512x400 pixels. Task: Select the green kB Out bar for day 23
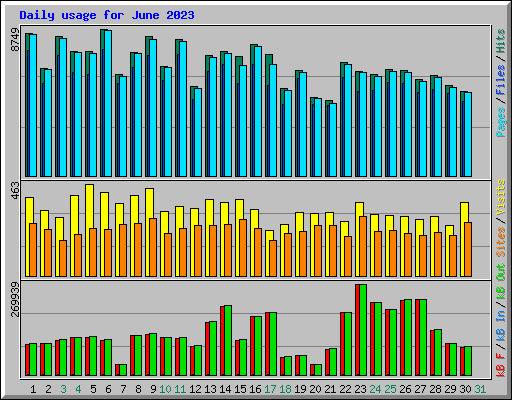(363, 330)
